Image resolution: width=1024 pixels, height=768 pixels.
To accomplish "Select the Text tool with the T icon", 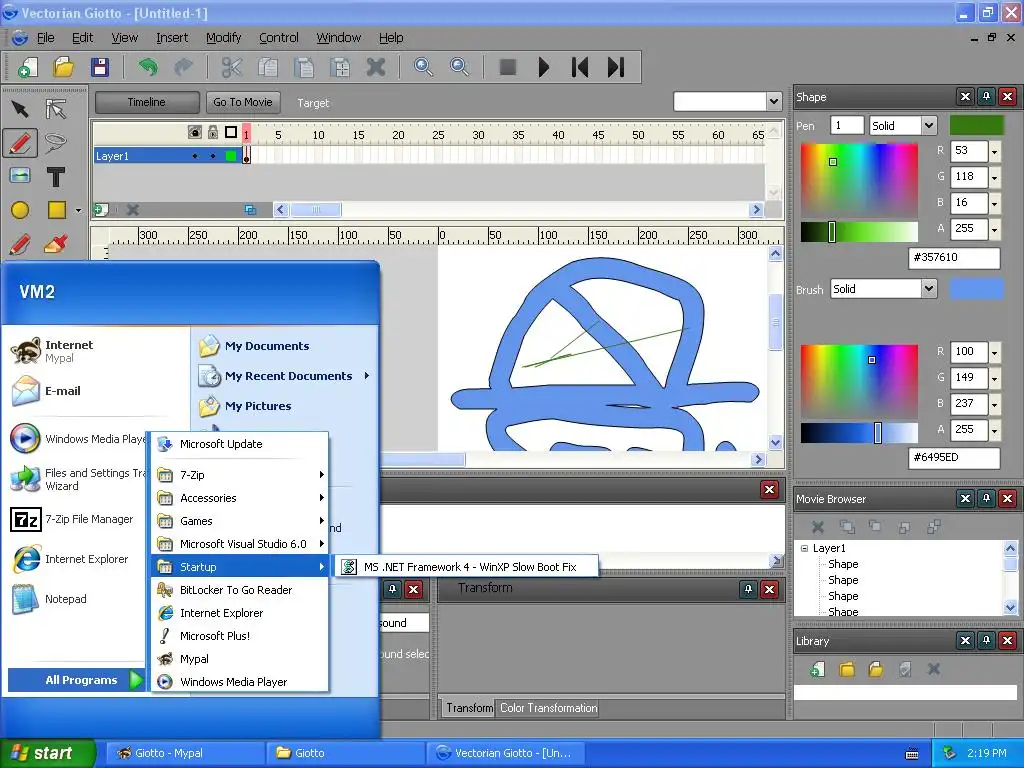I will pos(56,176).
